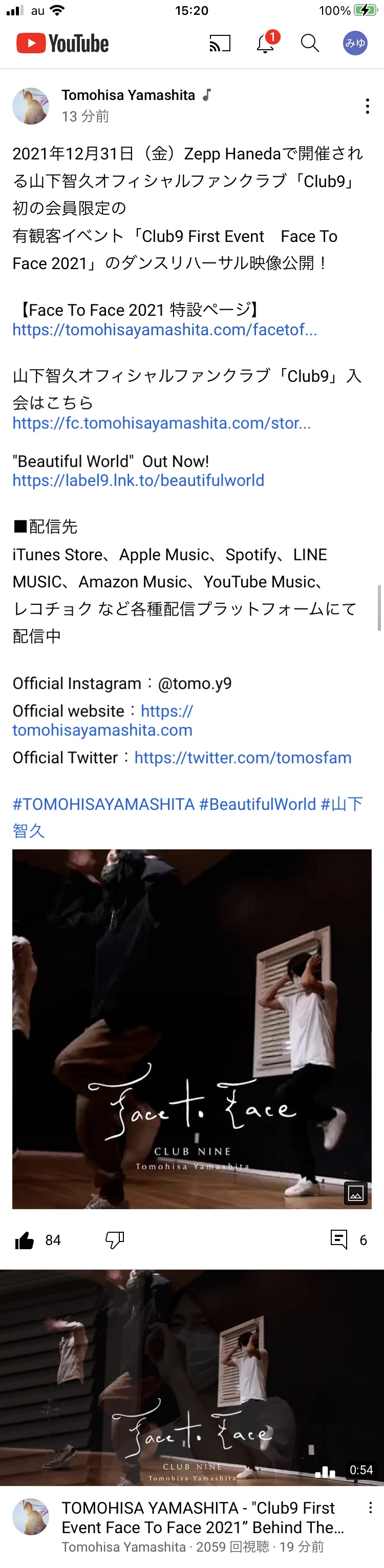Open the post's three-dot options menu
Screen dimensions: 384x1568
367,106
